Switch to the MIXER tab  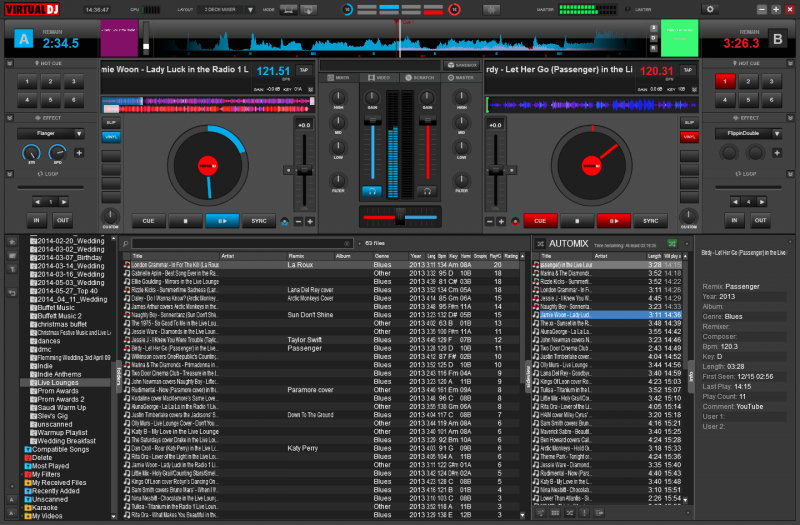click(339, 78)
